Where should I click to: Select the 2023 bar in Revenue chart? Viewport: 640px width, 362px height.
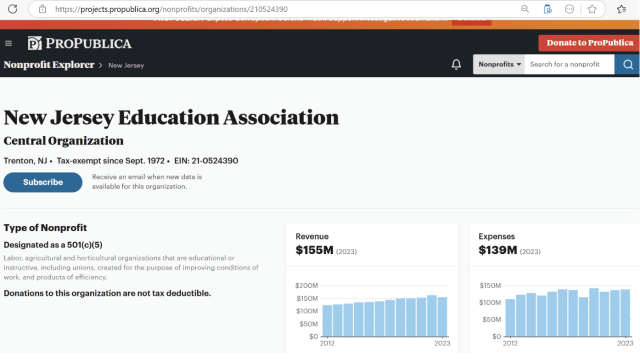pyautogui.click(x=442, y=317)
